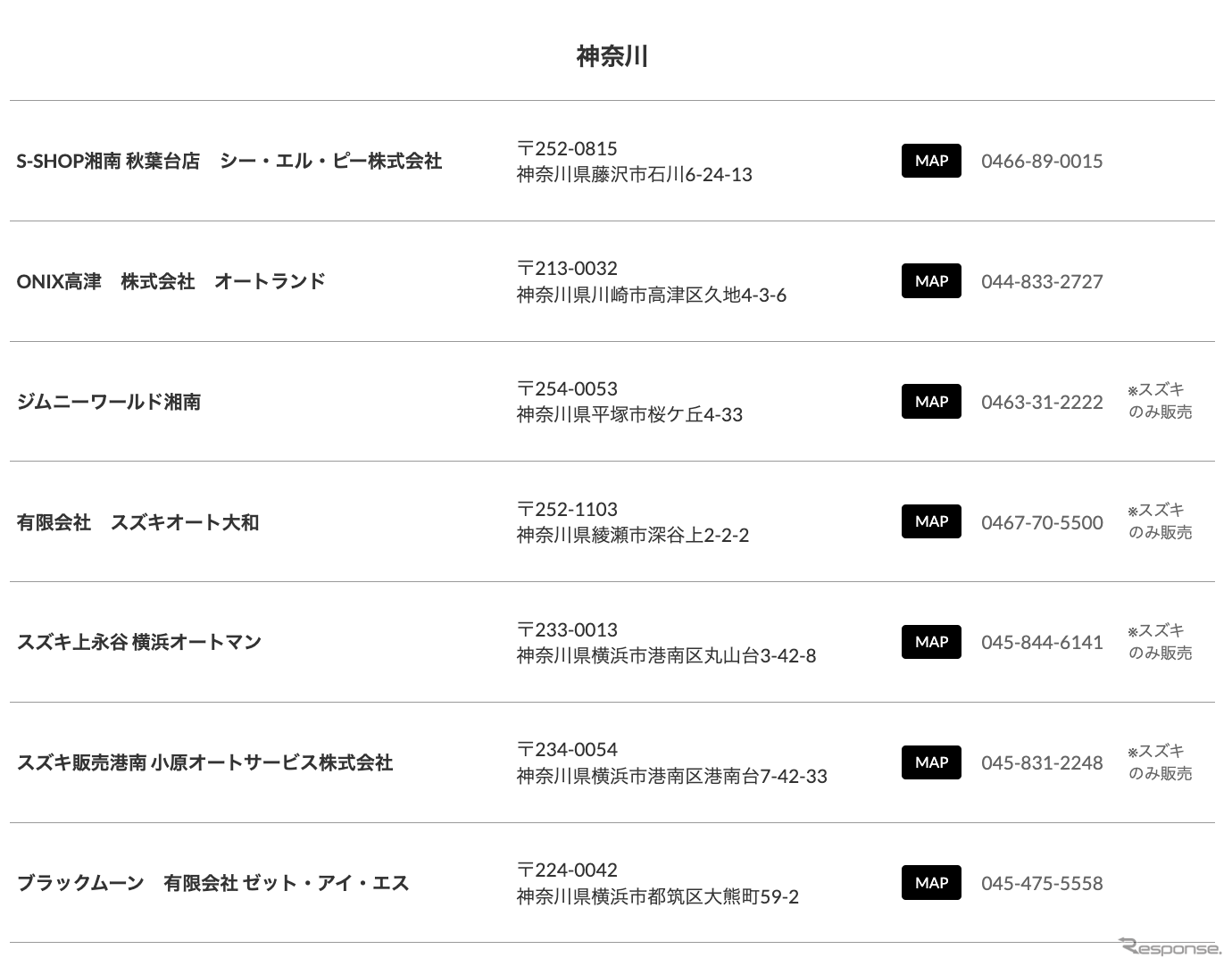Select phone number 045-844-6141
The image size is (1232, 966).
(1042, 643)
